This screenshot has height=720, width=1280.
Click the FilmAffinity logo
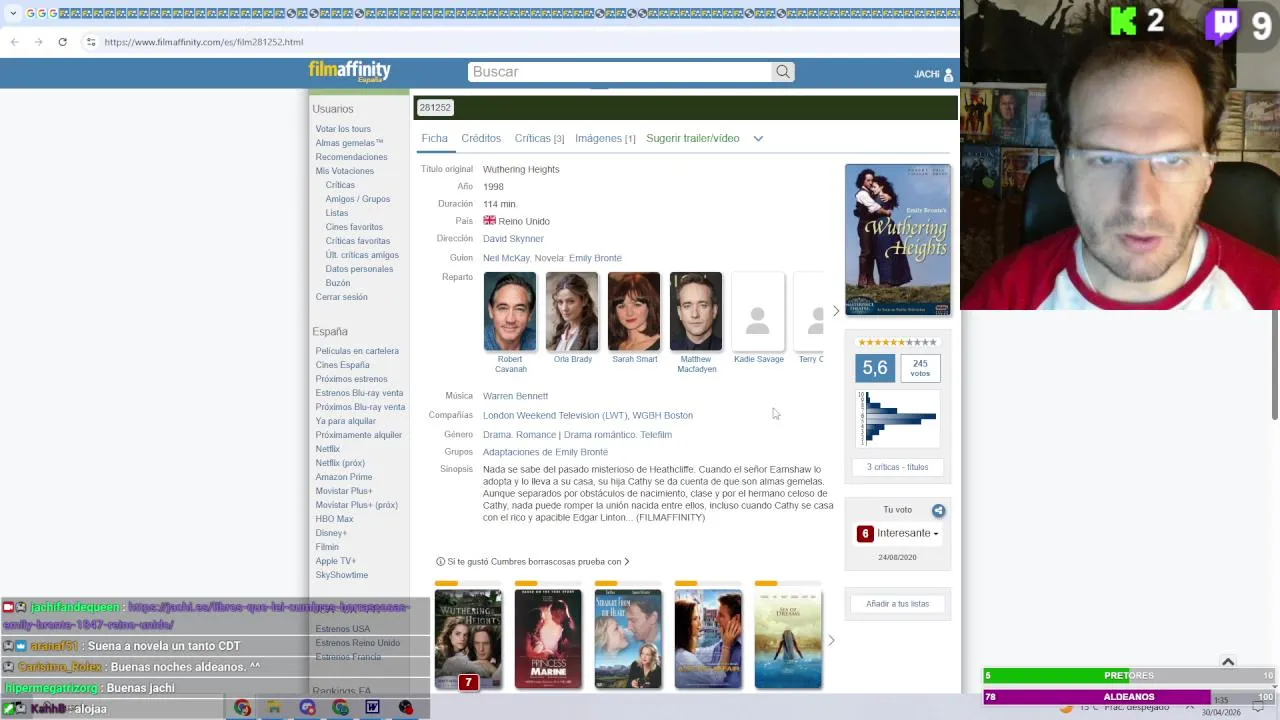point(349,71)
